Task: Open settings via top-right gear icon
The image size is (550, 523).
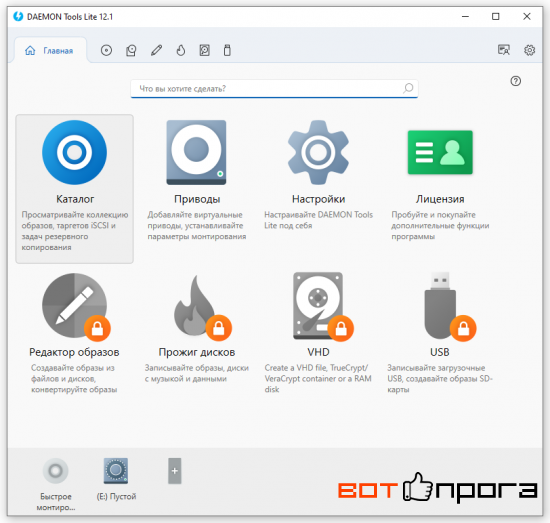Action: point(529,50)
